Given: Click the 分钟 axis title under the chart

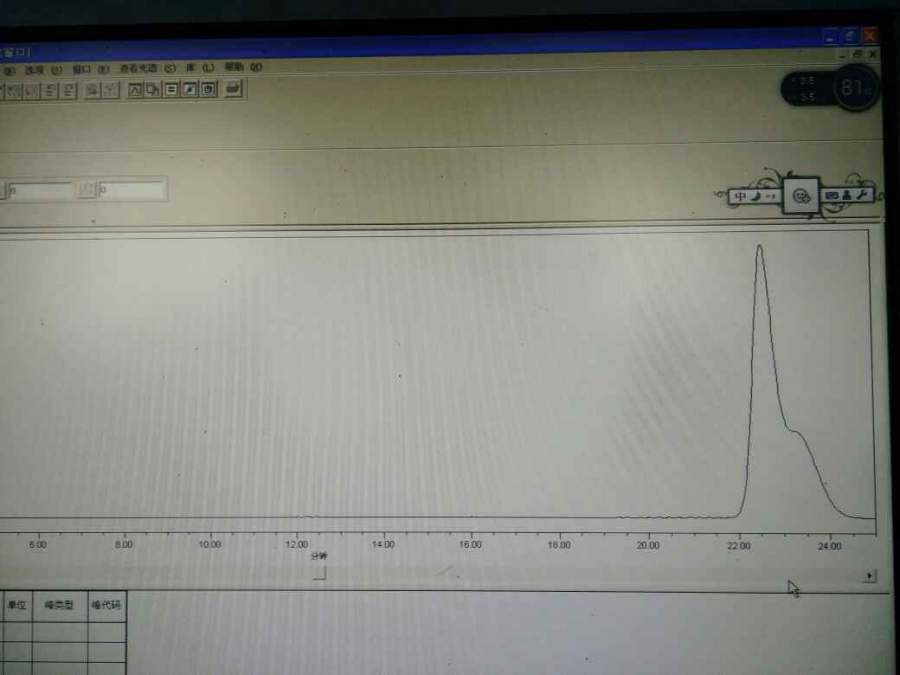Looking at the screenshot, I should [x=319, y=556].
